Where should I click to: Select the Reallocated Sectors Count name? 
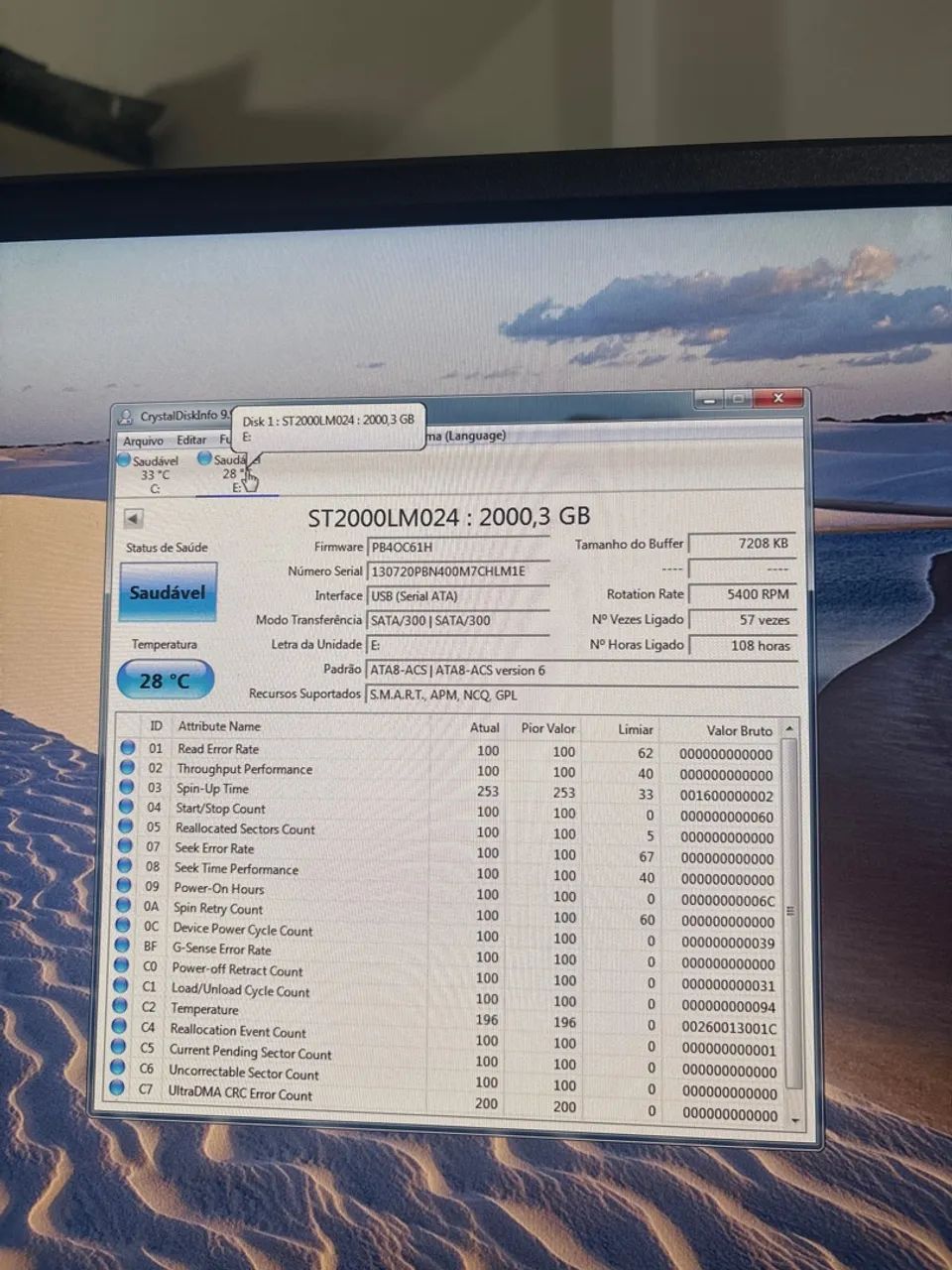245,828
